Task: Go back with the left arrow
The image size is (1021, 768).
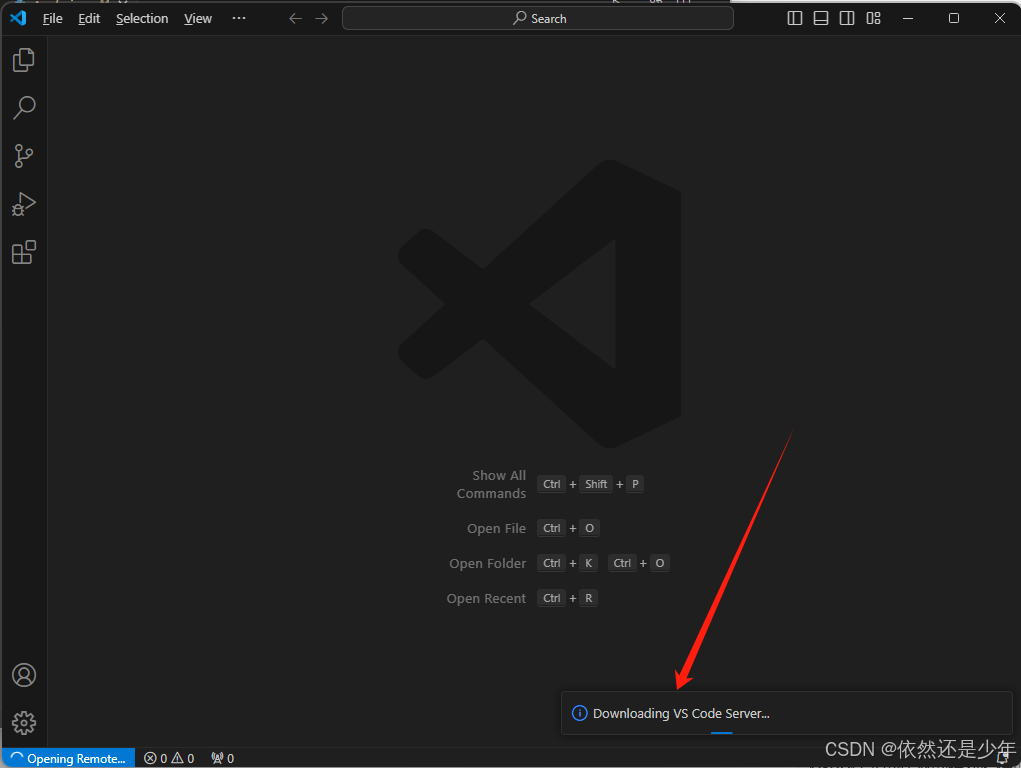Action: pyautogui.click(x=296, y=18)
